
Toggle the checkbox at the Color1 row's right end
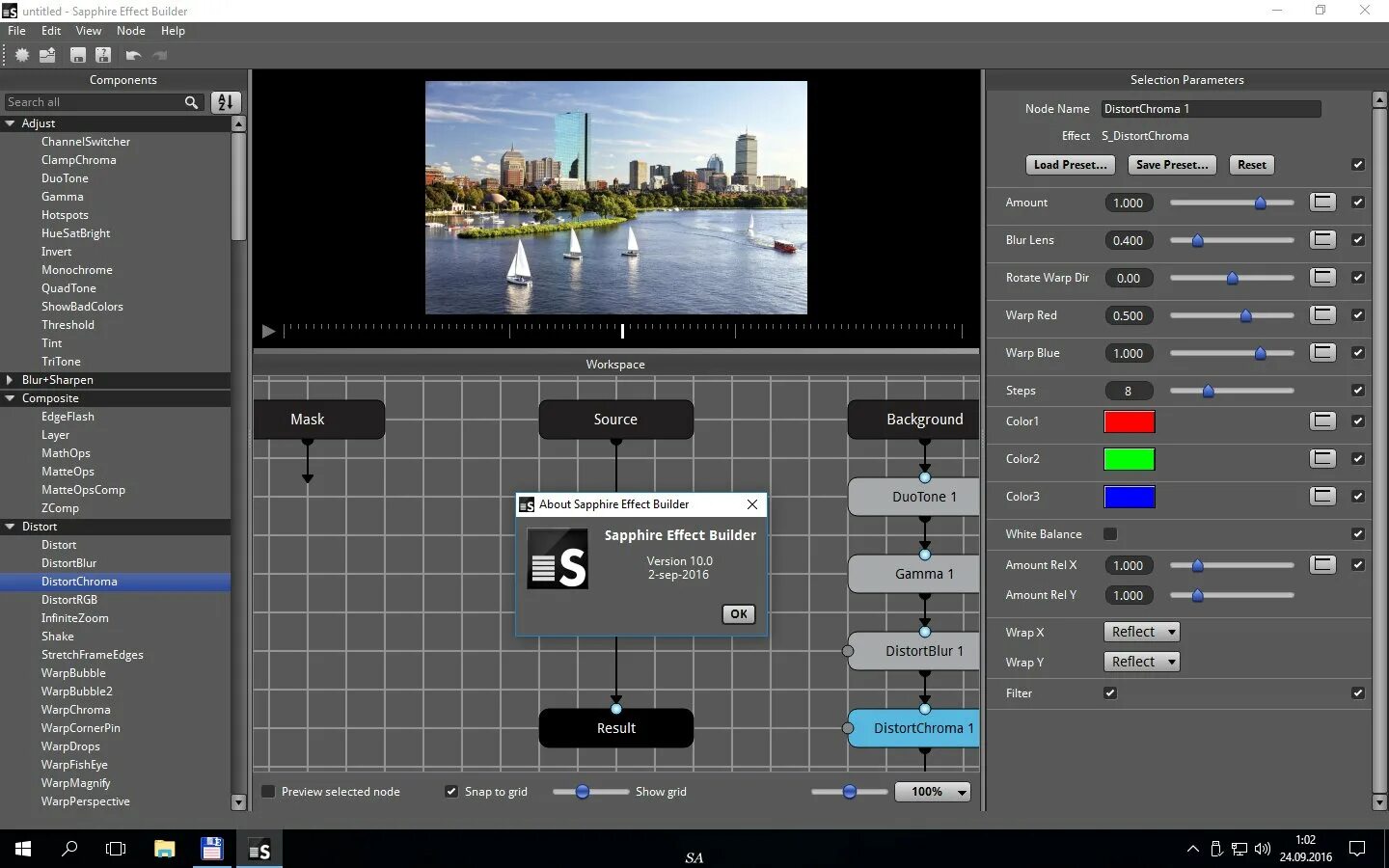(x=1358, y=421)
